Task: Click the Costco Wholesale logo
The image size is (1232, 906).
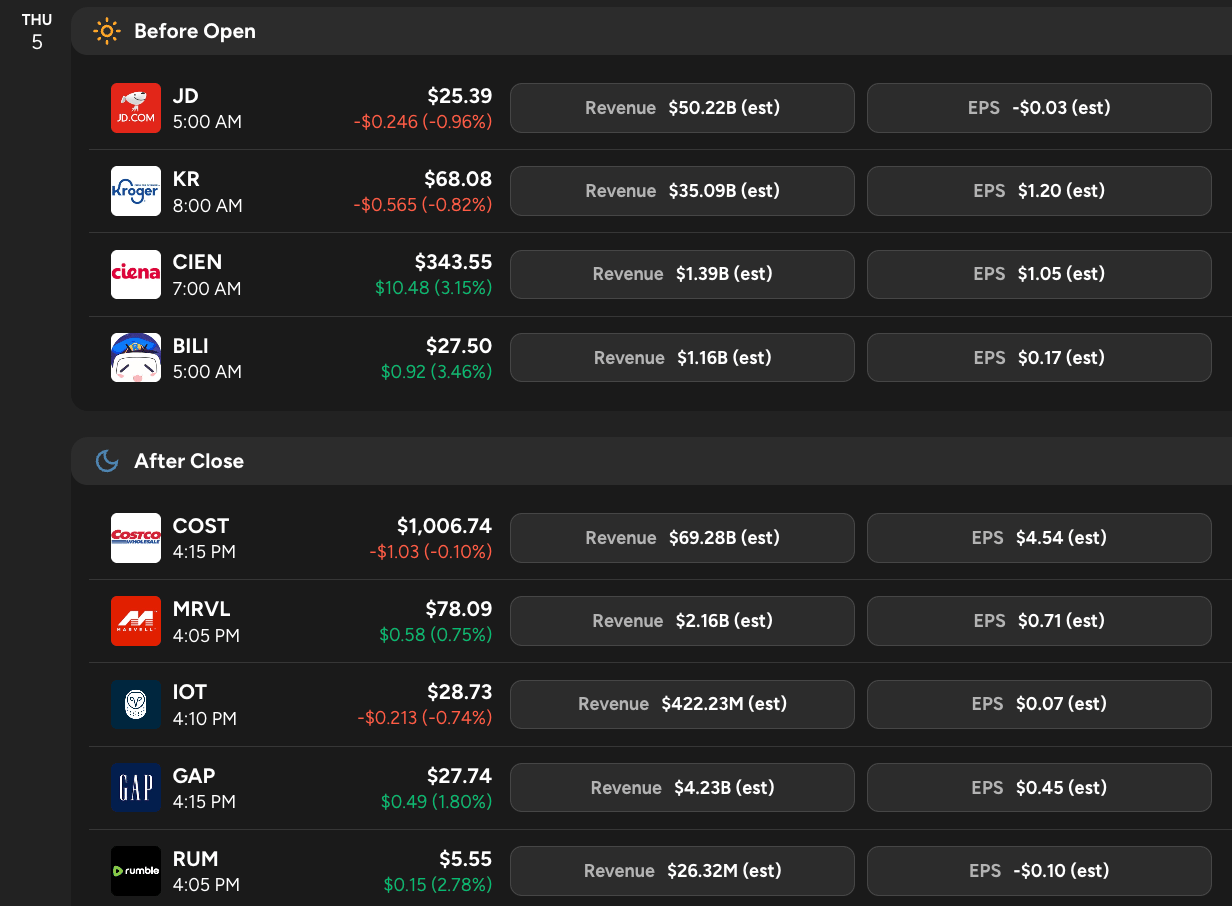Action: [136, 538]
